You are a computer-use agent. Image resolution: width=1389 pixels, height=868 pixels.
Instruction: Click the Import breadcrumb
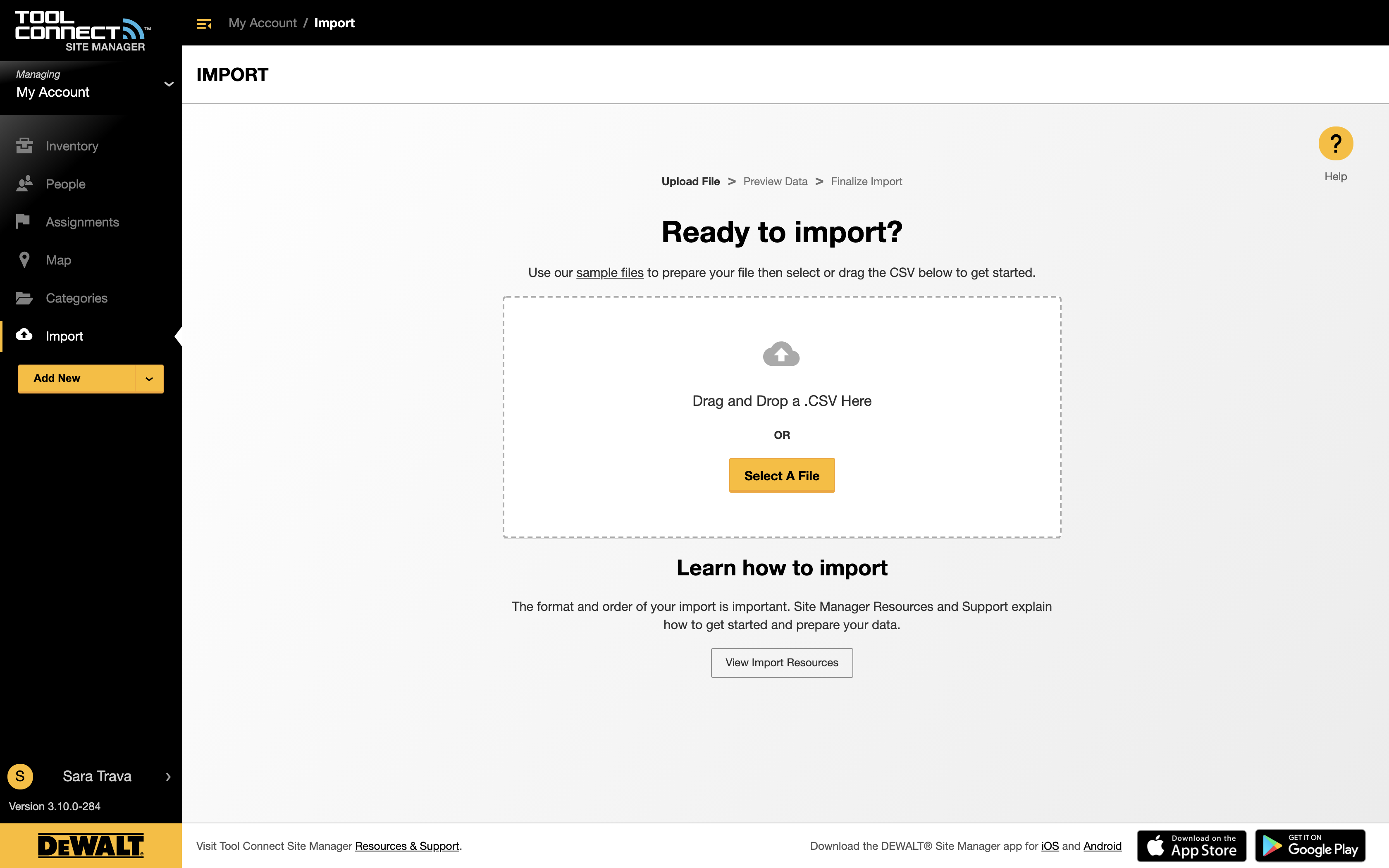click(x=334, y=23)
